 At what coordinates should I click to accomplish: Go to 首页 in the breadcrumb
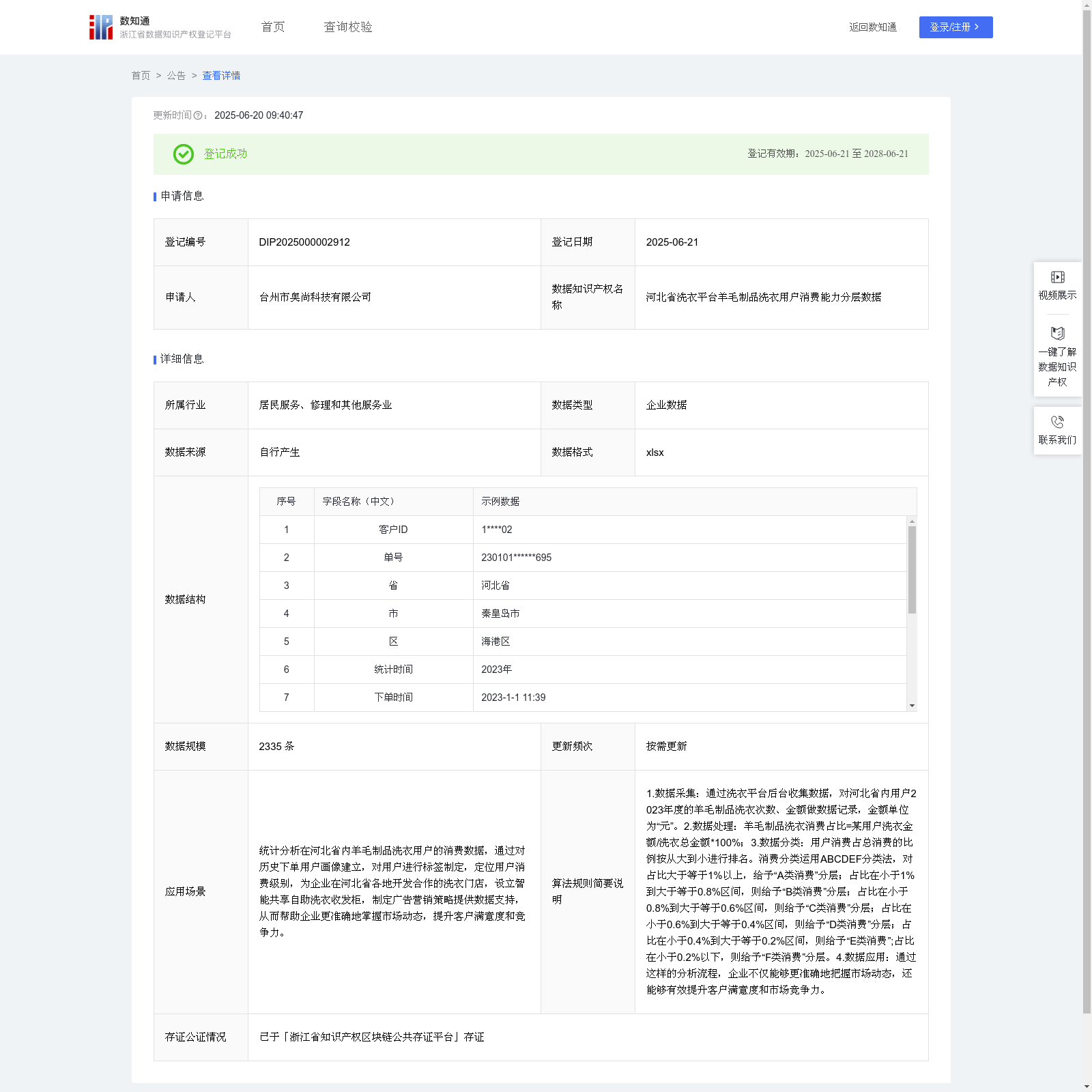pos(141,76)
